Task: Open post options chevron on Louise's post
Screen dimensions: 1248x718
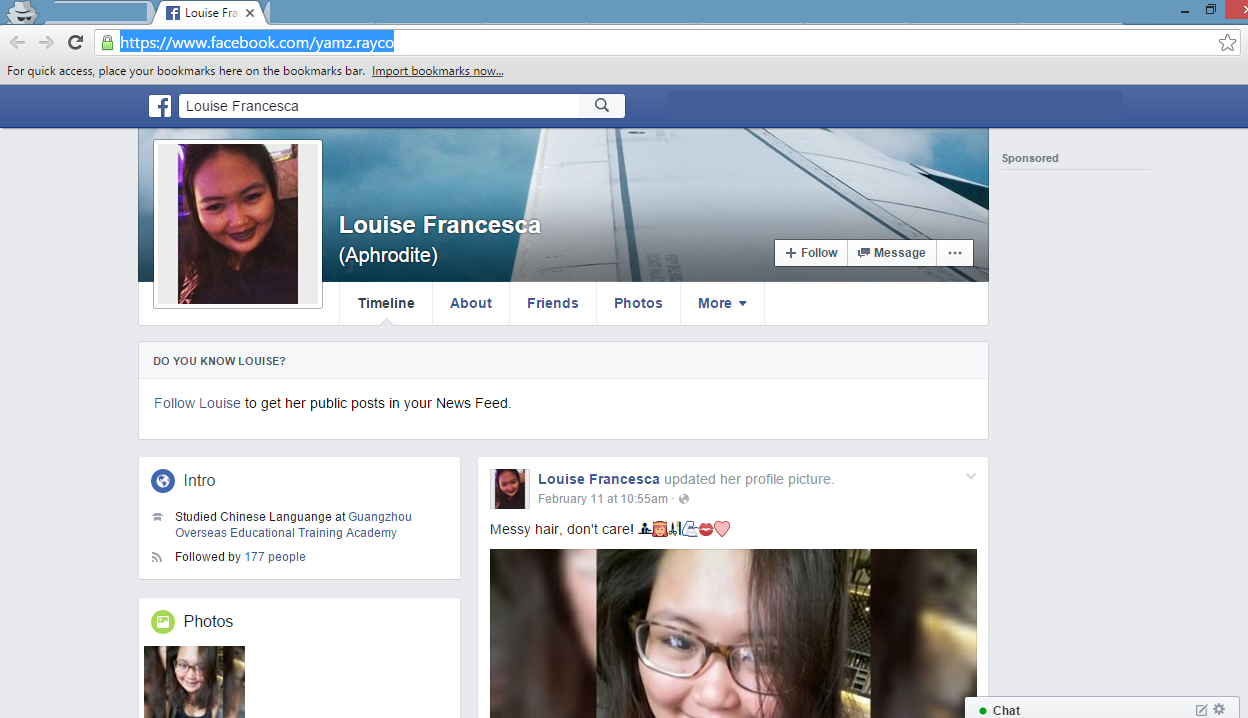Action: [970, 477]
